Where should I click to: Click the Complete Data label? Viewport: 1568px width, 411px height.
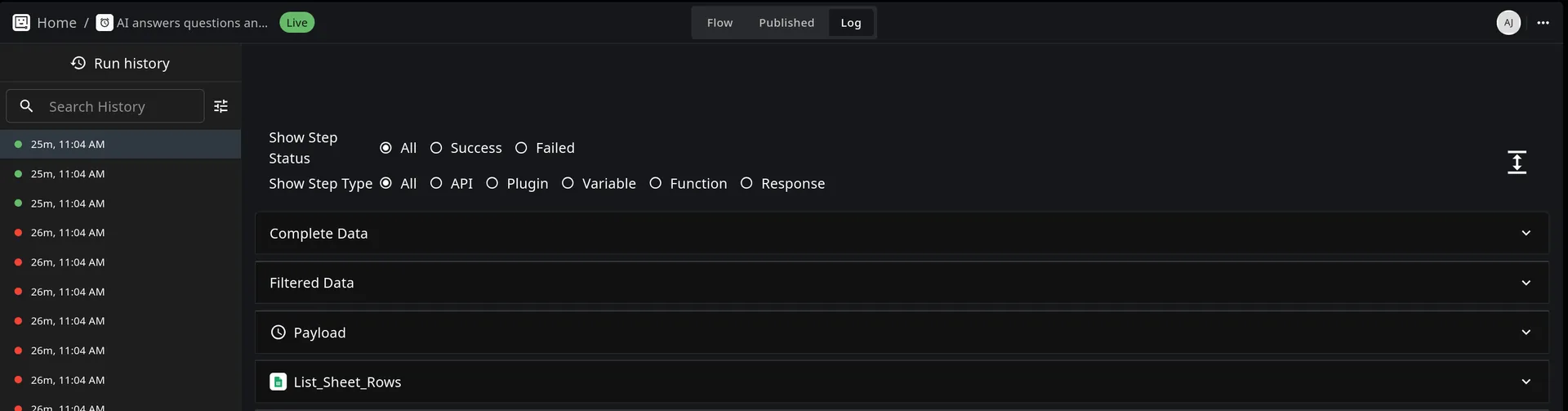tap(318, 233)
